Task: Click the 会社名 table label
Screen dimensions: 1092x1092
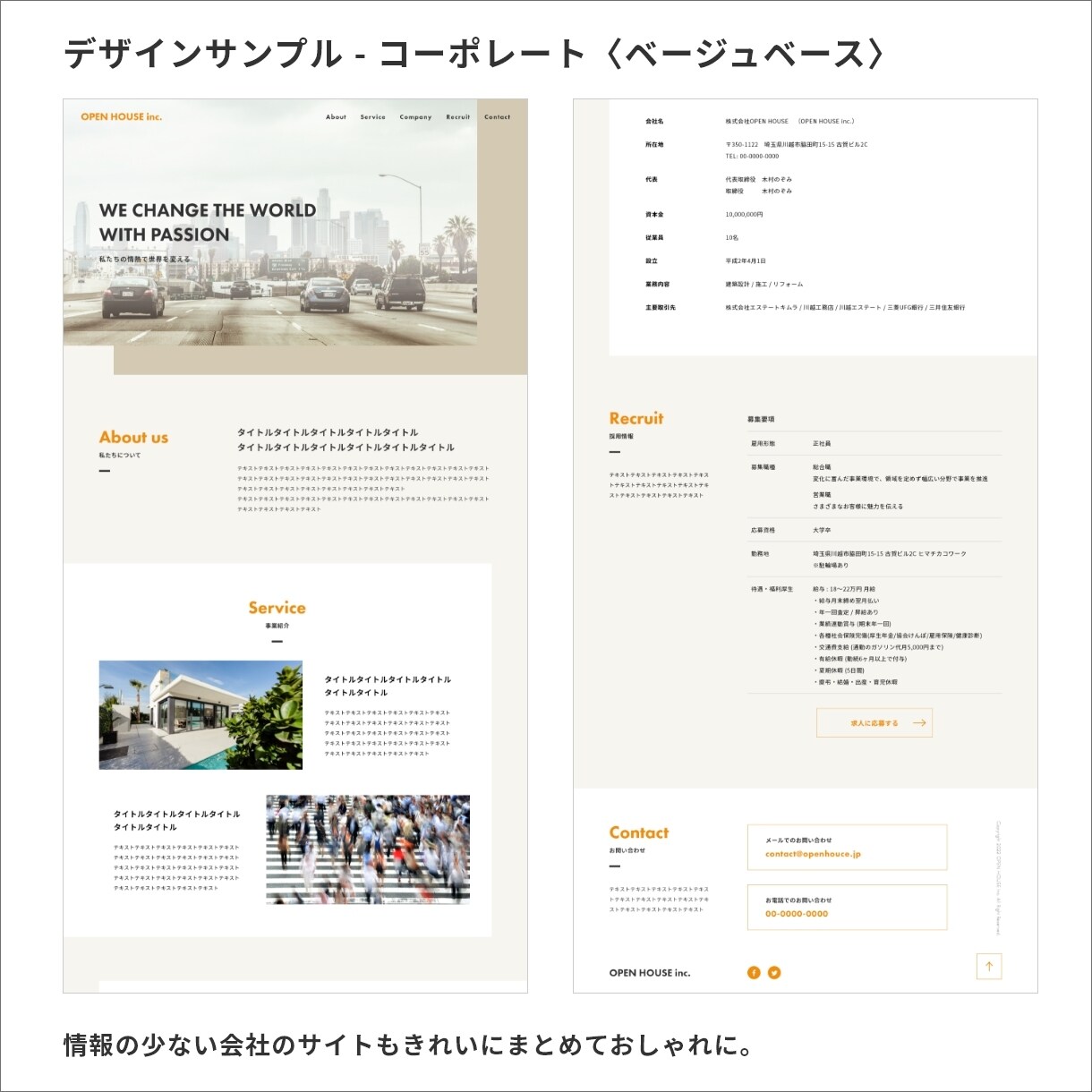Action: point(654,121)
